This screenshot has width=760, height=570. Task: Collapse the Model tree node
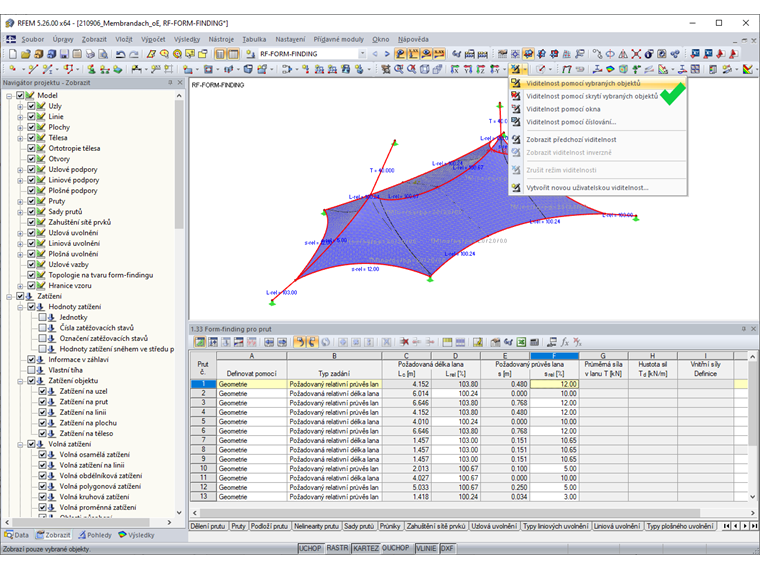9,95
